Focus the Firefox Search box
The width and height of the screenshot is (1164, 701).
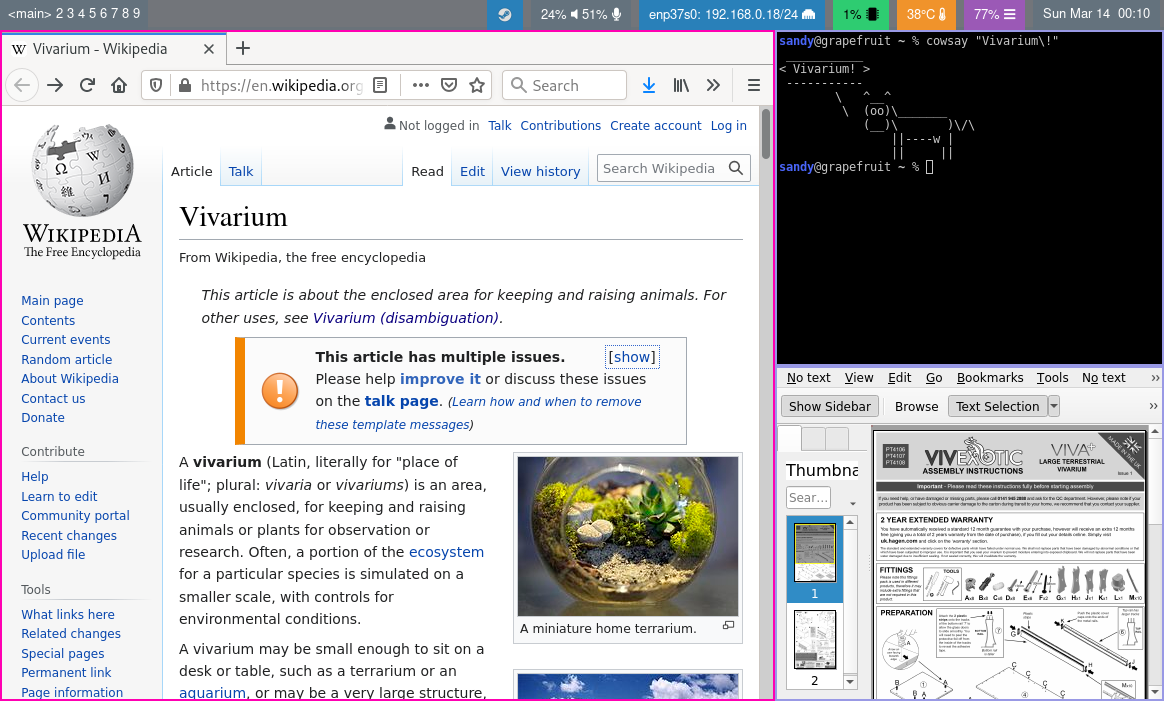click(x=564, y=85)
